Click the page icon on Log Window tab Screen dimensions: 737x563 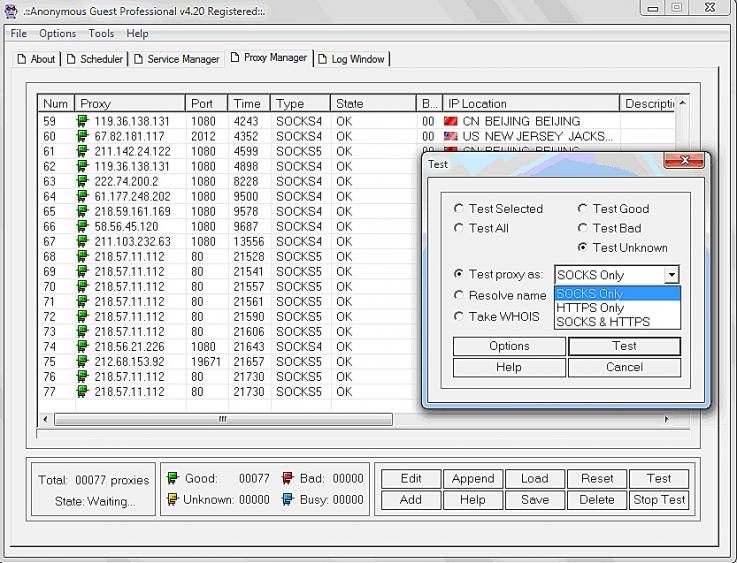[x=322, y=59]
